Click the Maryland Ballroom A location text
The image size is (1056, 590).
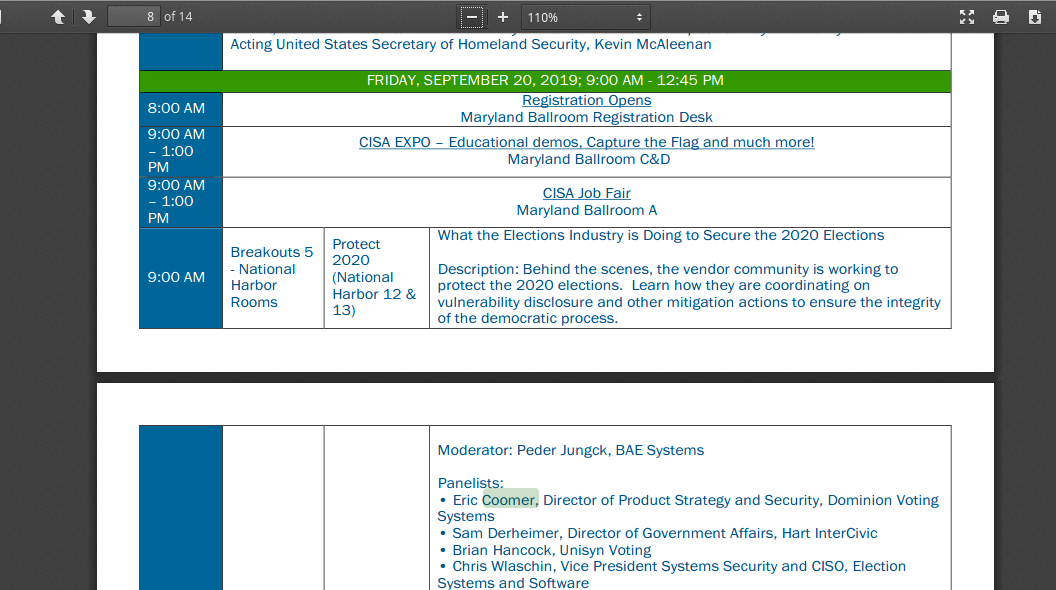[x=587, y=210]
